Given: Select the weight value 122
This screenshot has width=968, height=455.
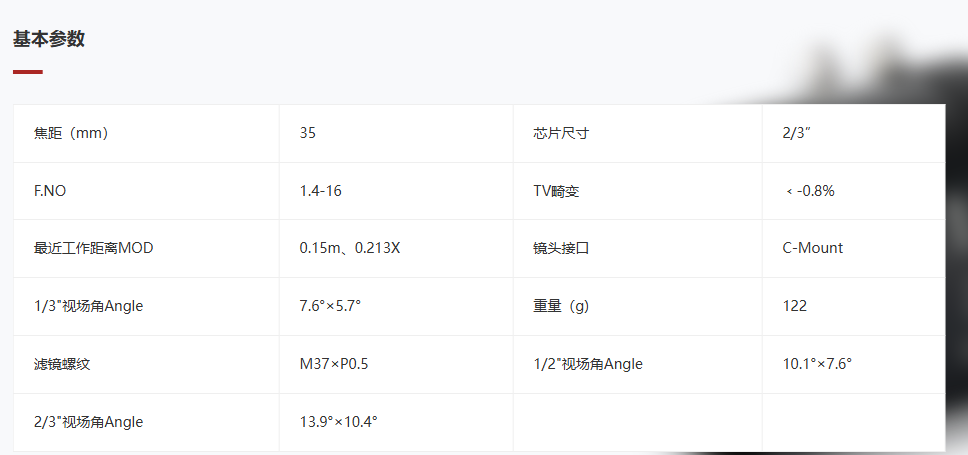Looking at the screenshot, I should tap(795, 306).
